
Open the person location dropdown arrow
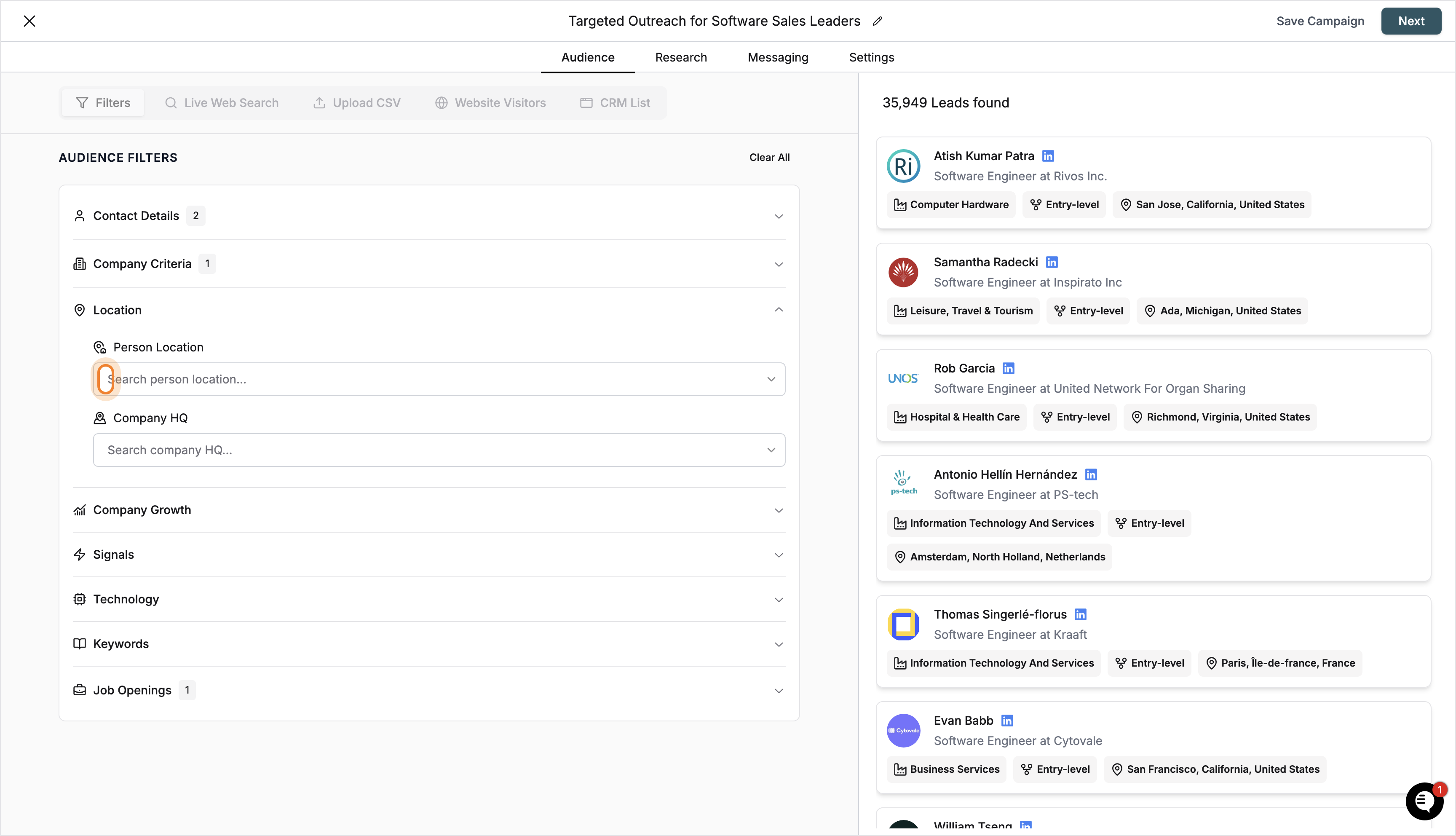(771, 379)
